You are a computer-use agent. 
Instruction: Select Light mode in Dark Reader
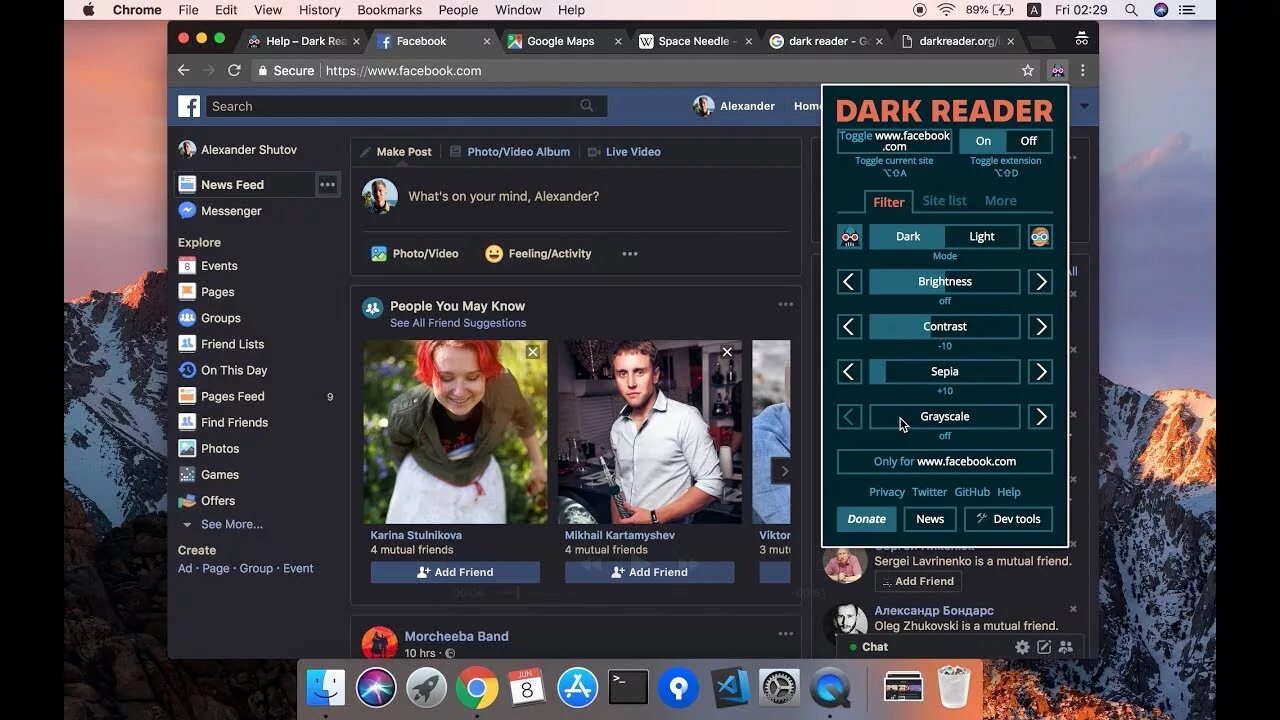click(982, 237)
